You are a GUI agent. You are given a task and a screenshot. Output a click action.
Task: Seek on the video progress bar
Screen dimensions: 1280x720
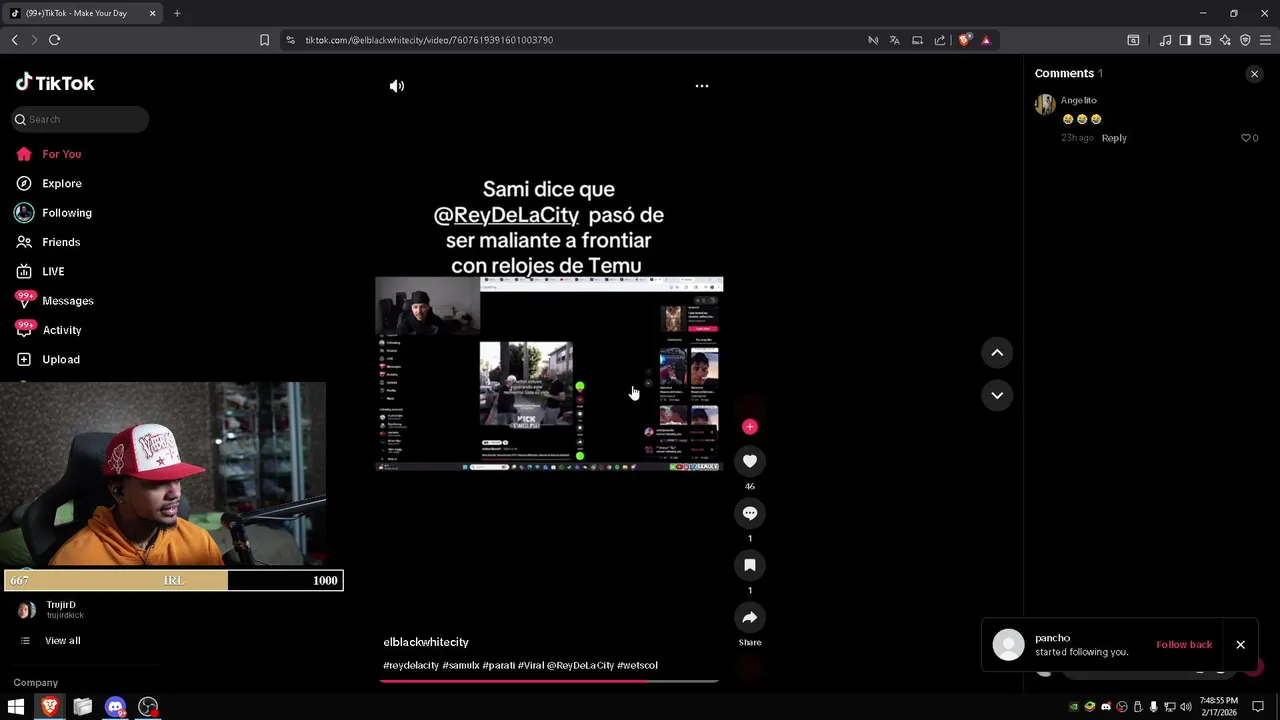click(x=549, y=681)
